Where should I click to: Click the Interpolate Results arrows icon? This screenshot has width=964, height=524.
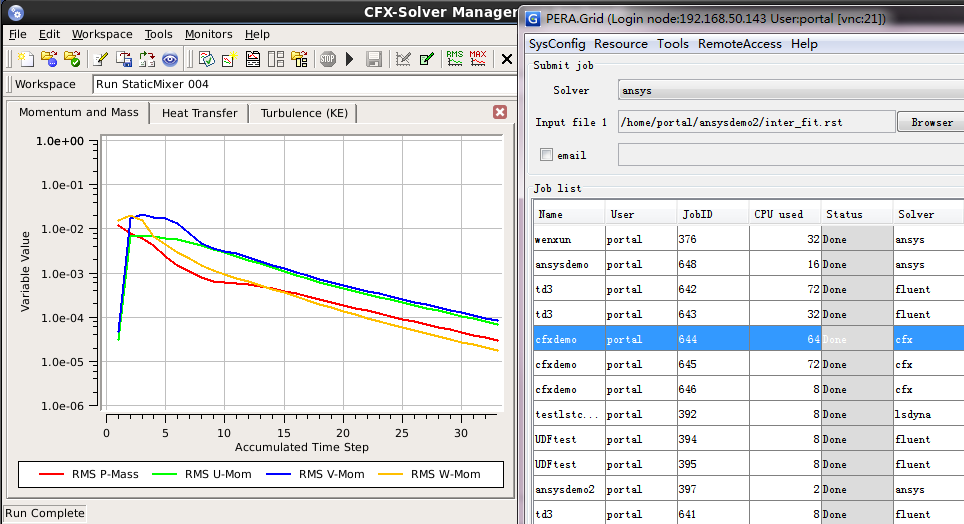147,59
